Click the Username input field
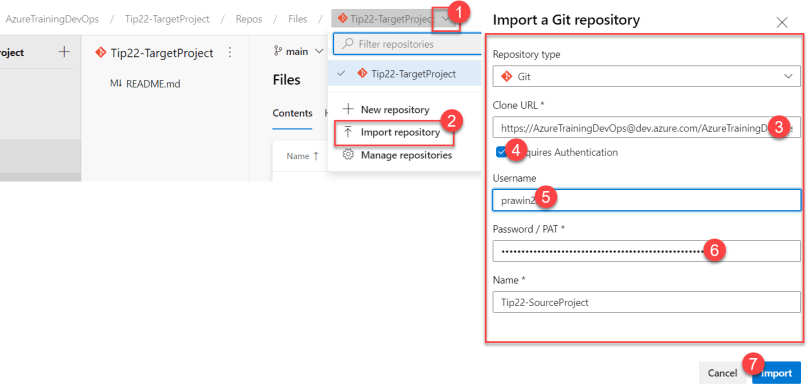The height and width of the screenshot is (390, 810). click(x=646, y=200)
